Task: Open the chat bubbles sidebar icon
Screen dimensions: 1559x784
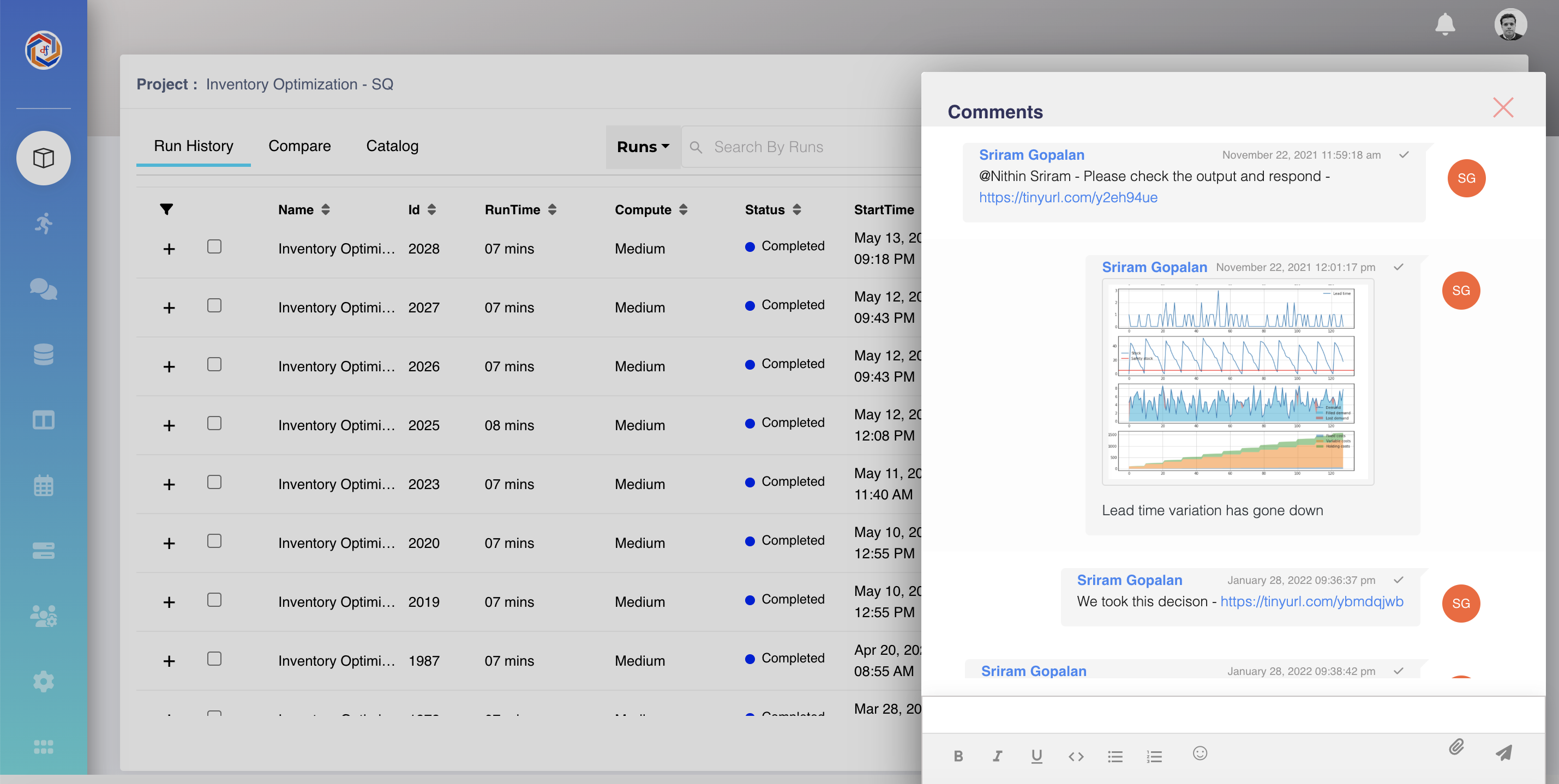Action: click(43, 288)
